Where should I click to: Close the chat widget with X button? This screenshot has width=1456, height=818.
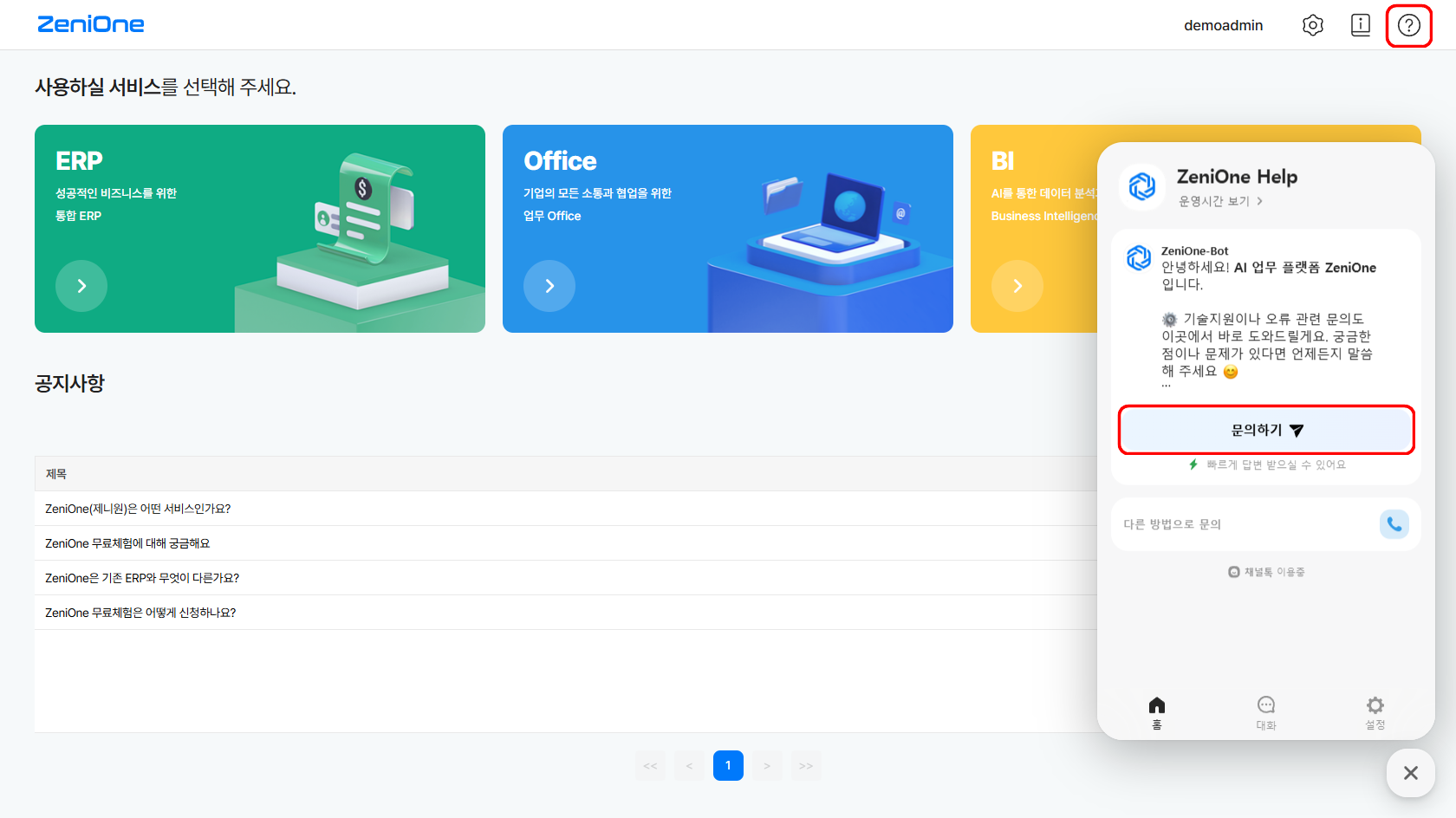point(1411,773)
